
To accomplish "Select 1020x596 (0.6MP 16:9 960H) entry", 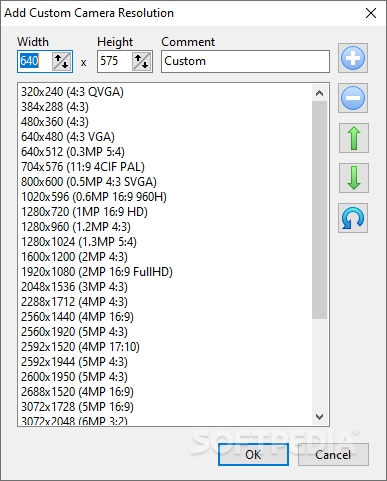I will (x=94, y=197).
